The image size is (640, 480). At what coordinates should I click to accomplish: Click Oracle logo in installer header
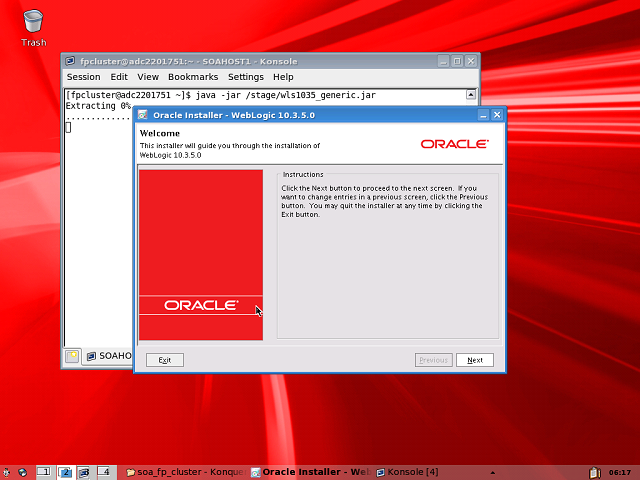[x=454, y=144]
